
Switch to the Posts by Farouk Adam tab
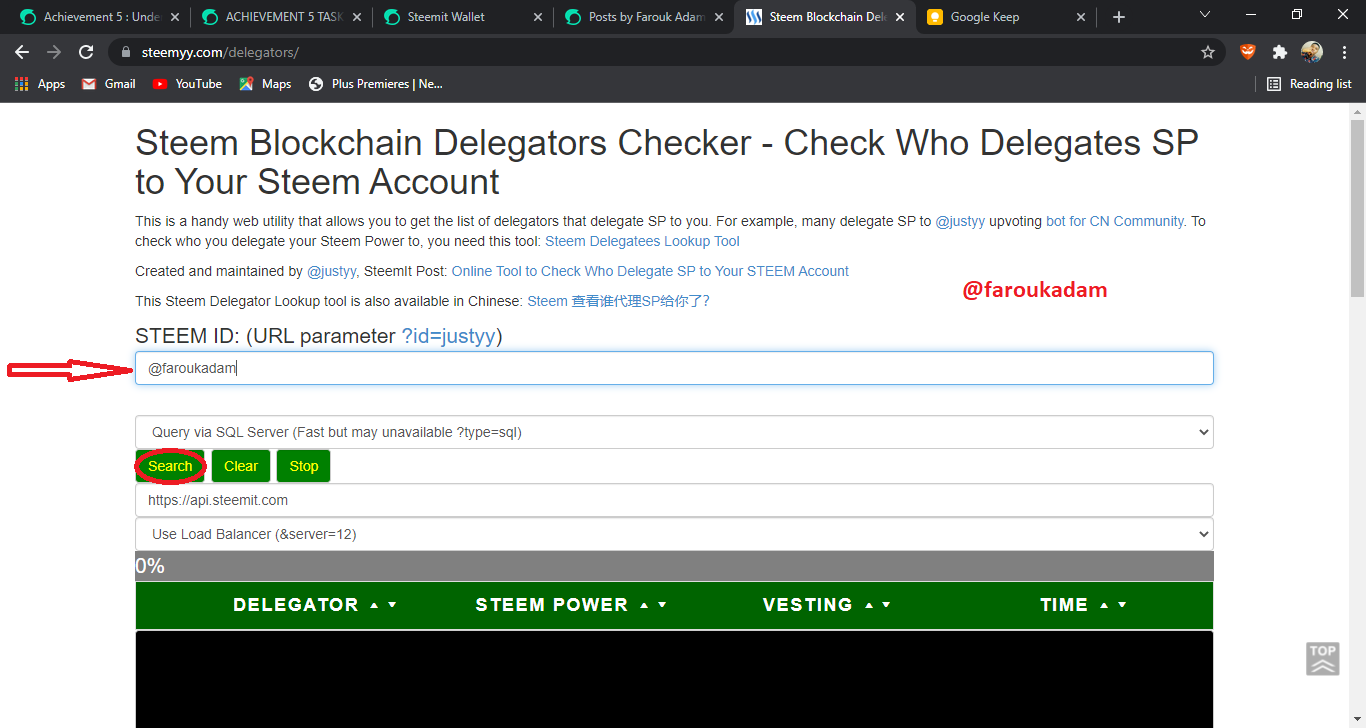pyautogui.click(x=642, y=17)
